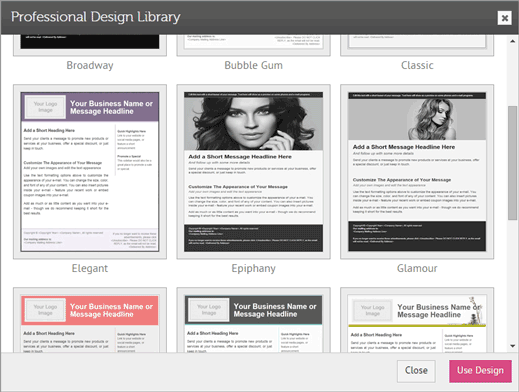Image resolution: width=519 pixels, height=392 pixels.
Task: Click the Broadway label text
Action: pos(90,65)
